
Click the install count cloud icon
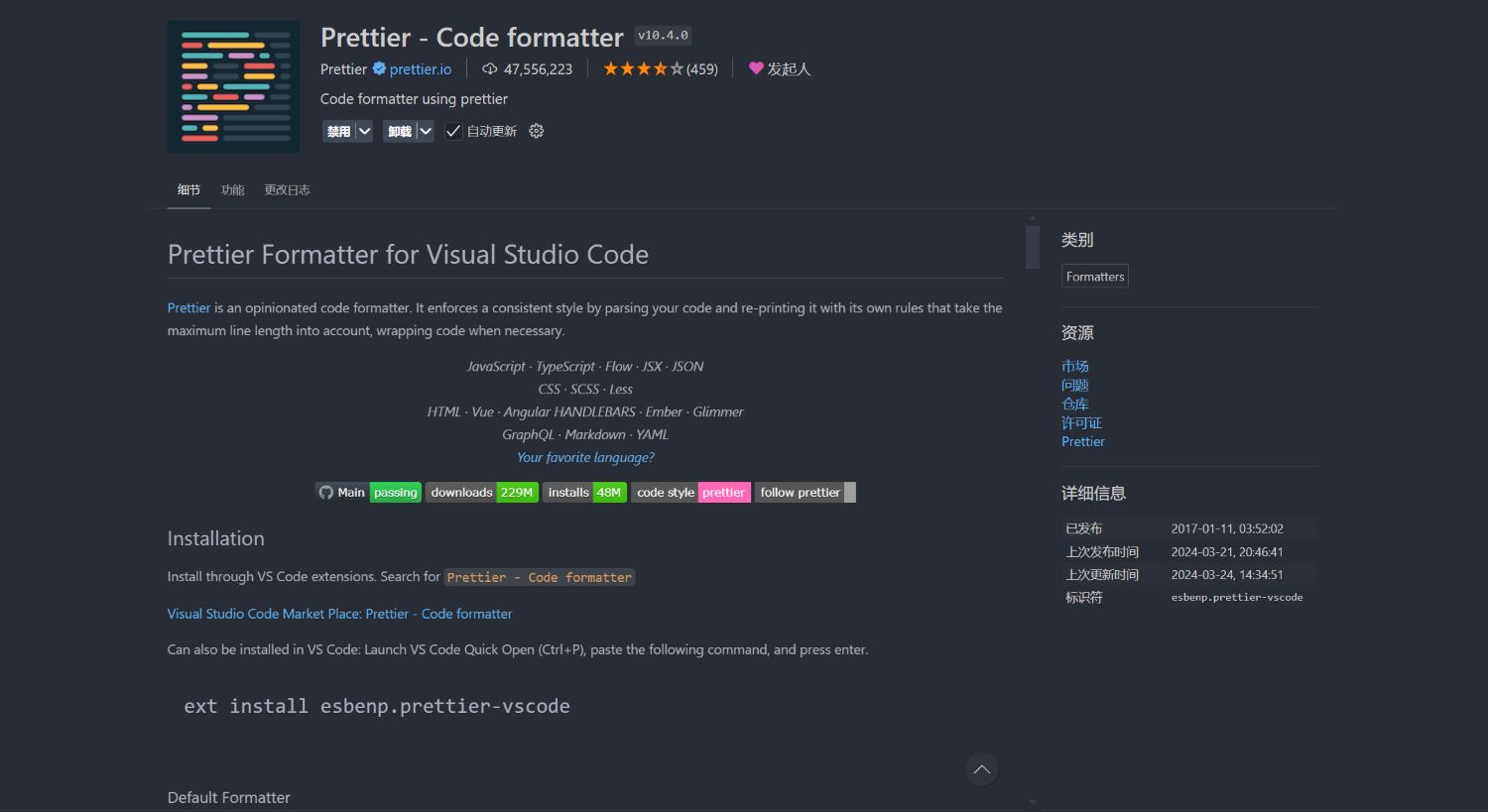point(489,68)
